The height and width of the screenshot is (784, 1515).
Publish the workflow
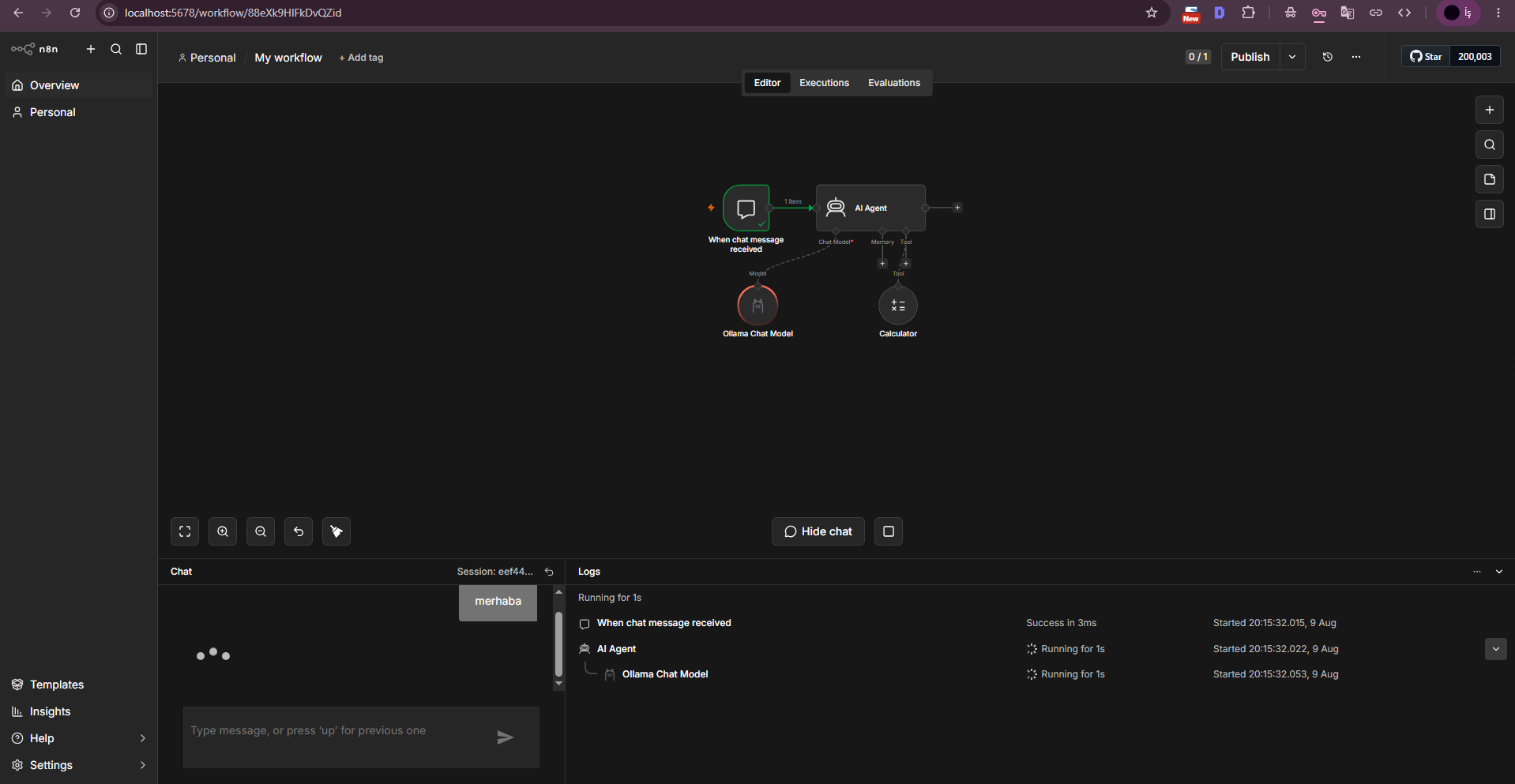pyautogui.click(x=1250, y=57)
